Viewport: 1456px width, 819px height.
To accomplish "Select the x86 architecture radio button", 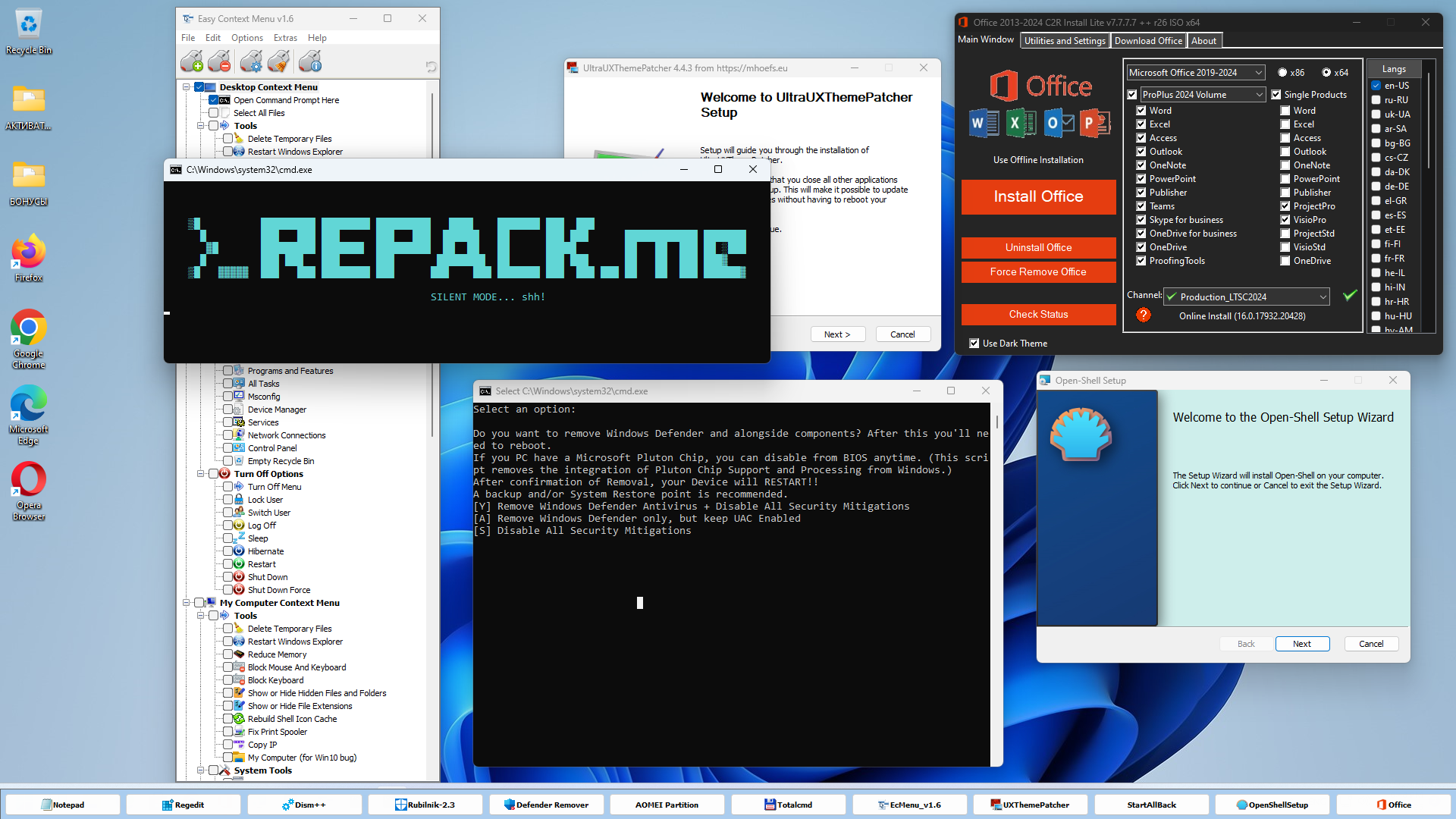I will coord(1282,73).
